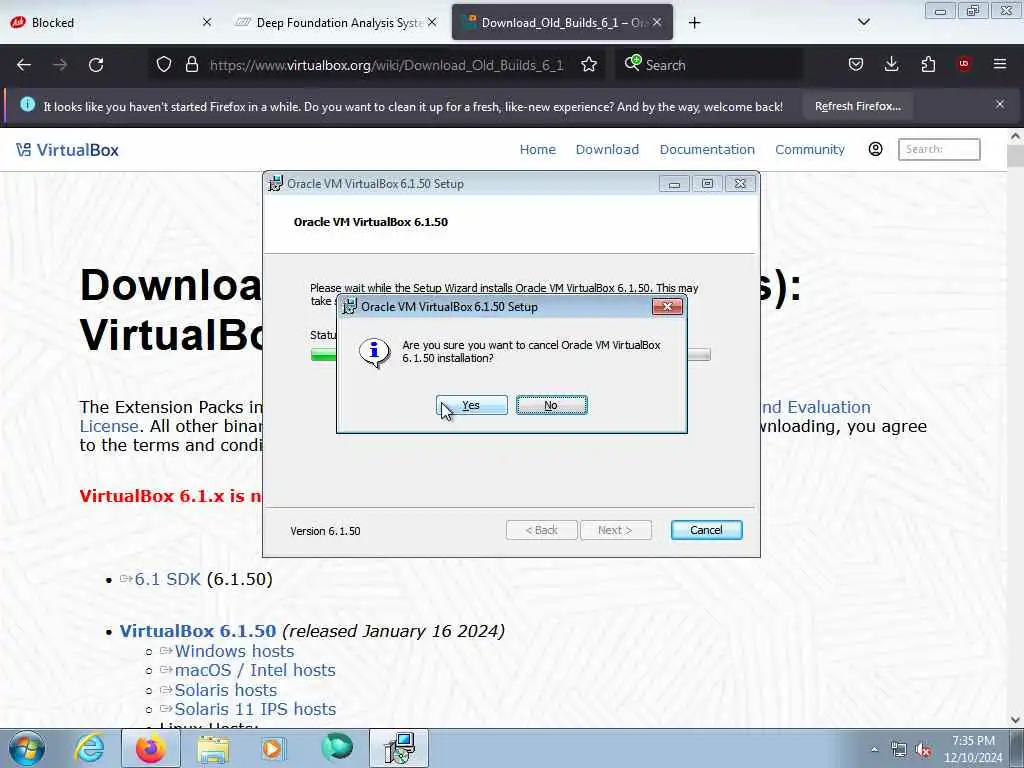Click the user account icon
The width and height of the screenshot is (1024, 768).
[875, 150]
